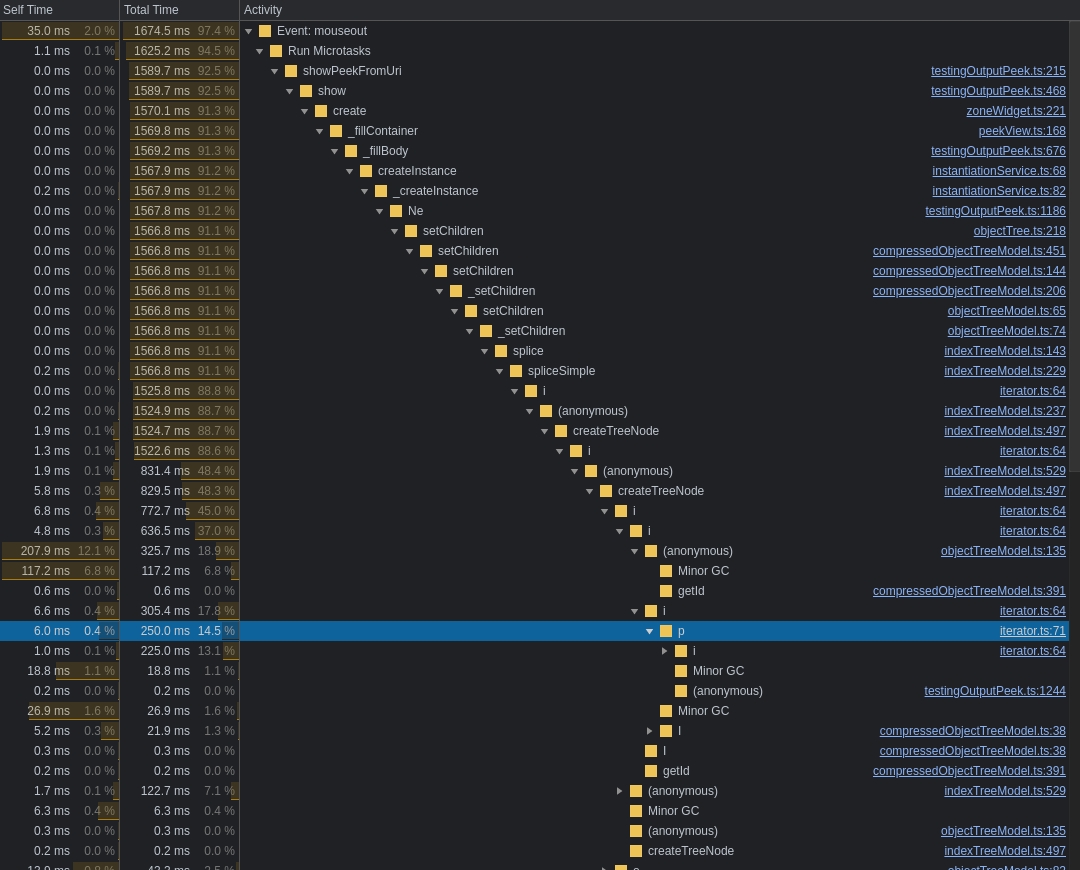The width and height of the screenshot is (1080, 870).
Task: Collapse the Run Microtasks node
Action: click(260, 50)
